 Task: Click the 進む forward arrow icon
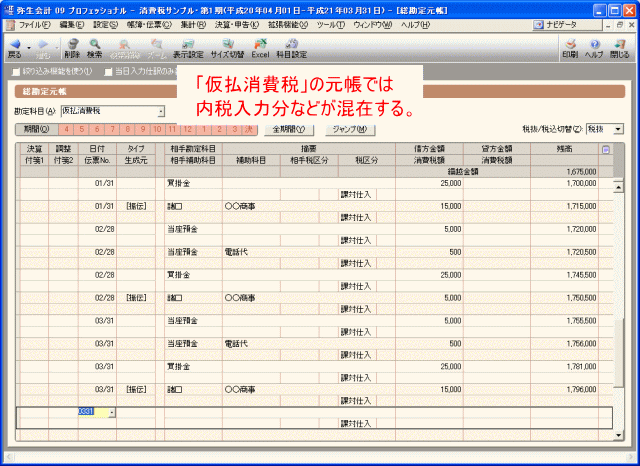[43, 44]
